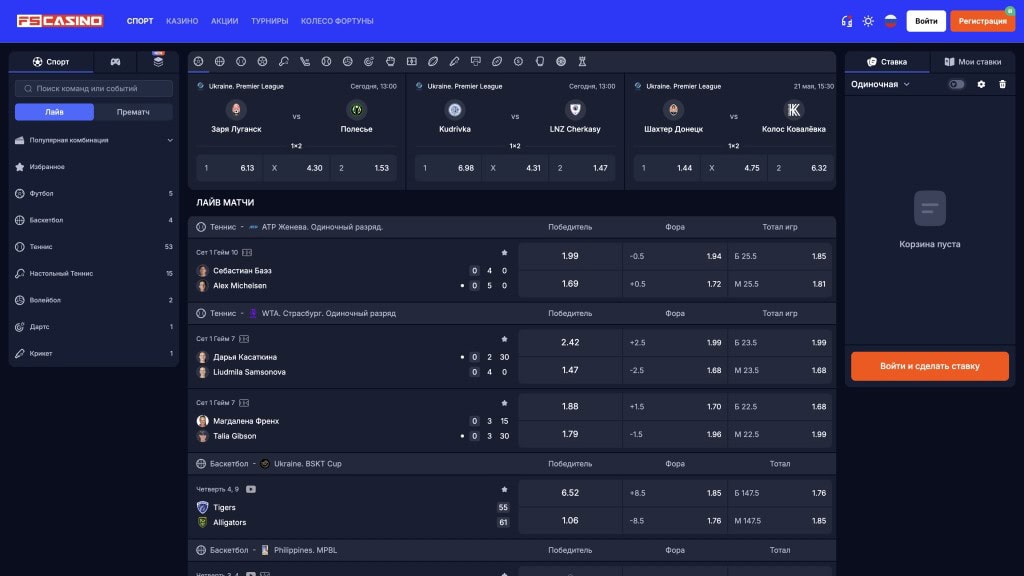Viewport: 1024px width, 576px height.
Task: Click Войти и сделать ставку button
Action: 929,366
